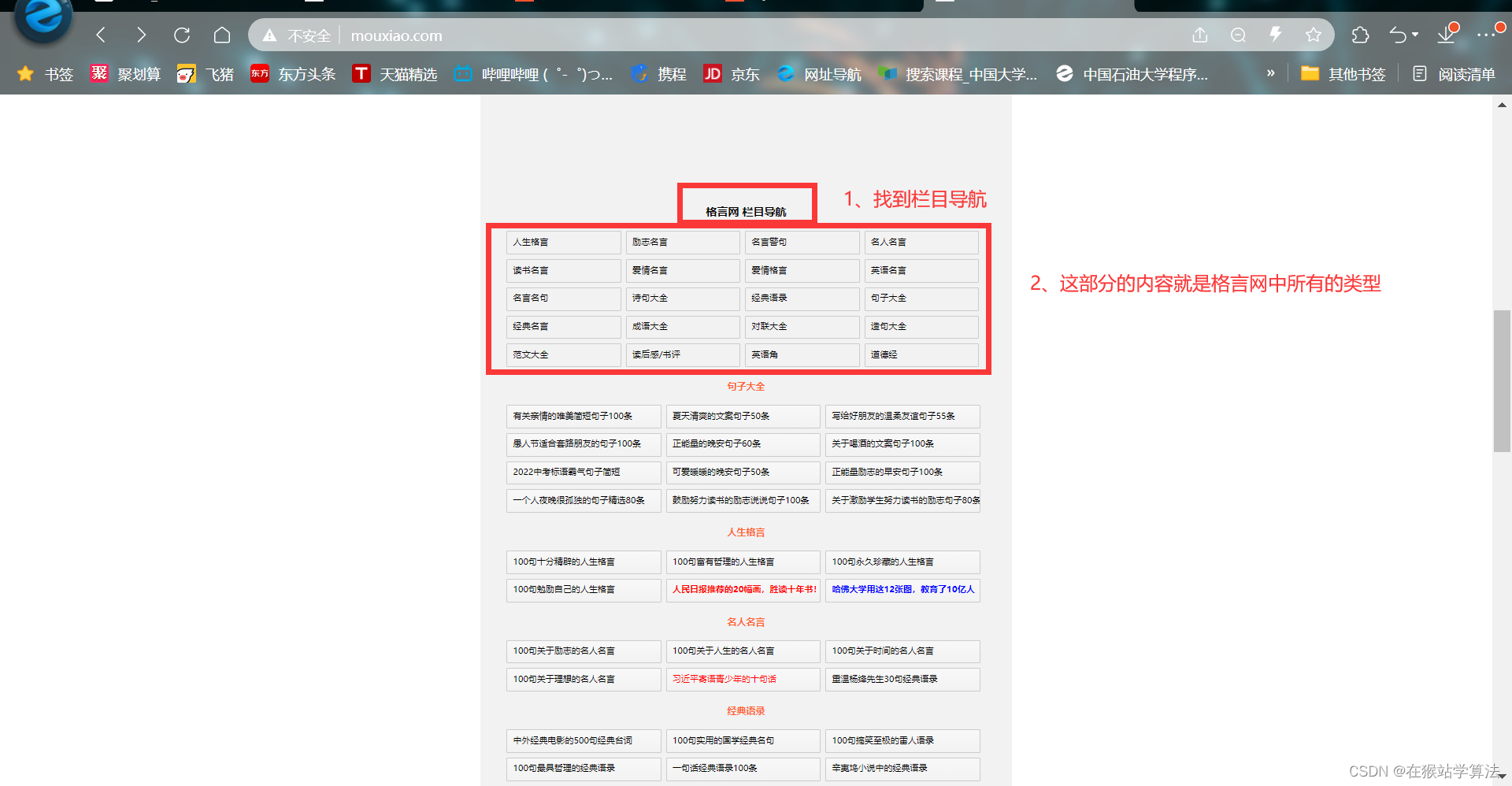The image size is (1512, 786).
Task: Open the 爱情格言 navigation category
Action: coord(802,270)
